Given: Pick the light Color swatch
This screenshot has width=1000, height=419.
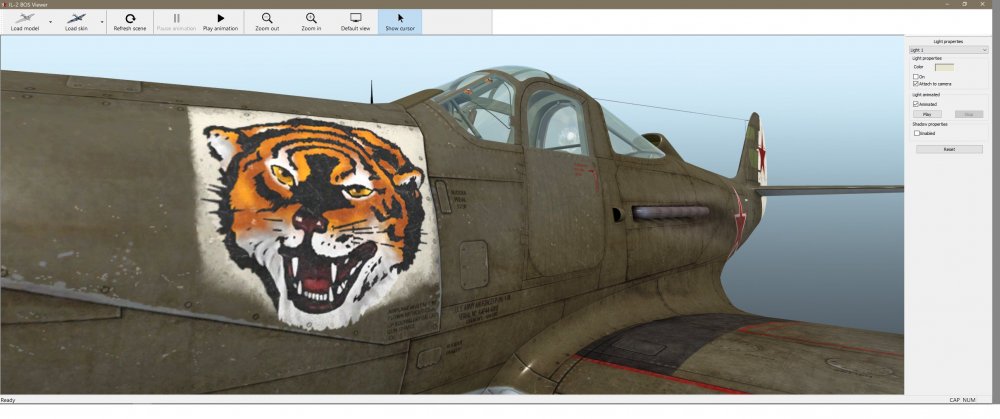Looking at the screenshot, I should (x=944, y=67).
